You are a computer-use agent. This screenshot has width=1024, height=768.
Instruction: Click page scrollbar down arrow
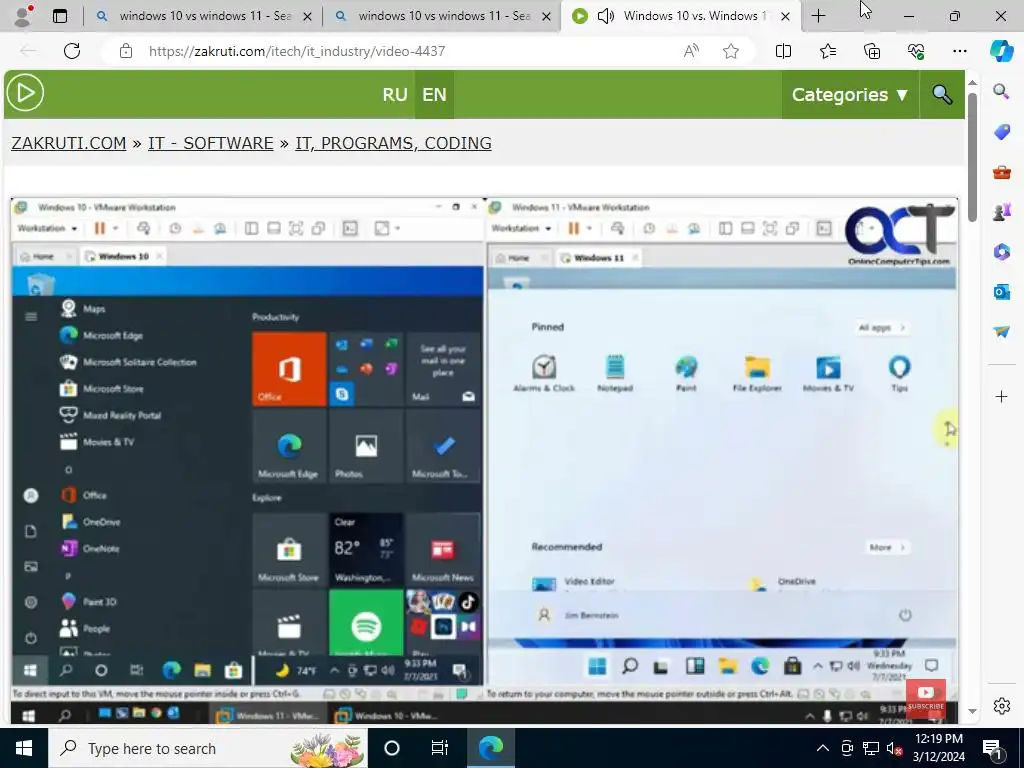972,711
